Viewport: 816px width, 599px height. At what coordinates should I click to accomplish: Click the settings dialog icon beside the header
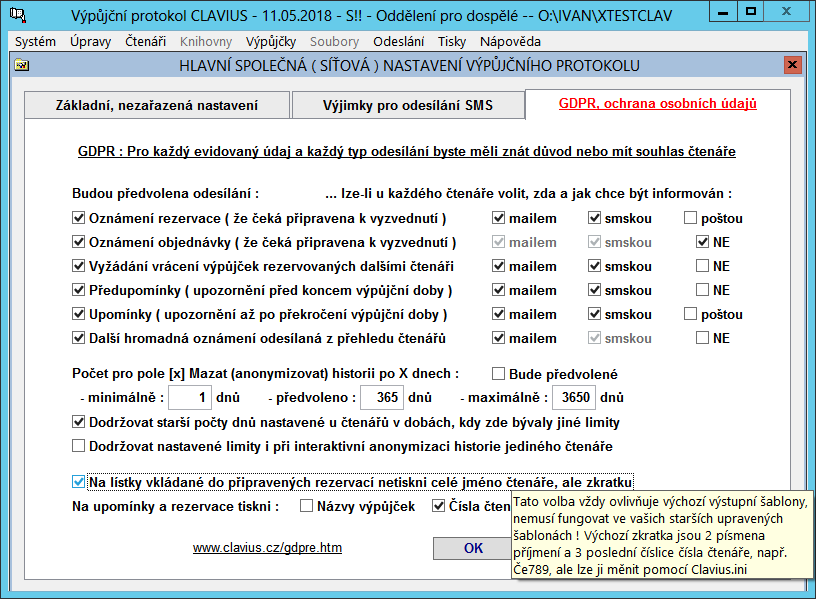(x=21, y=65)
